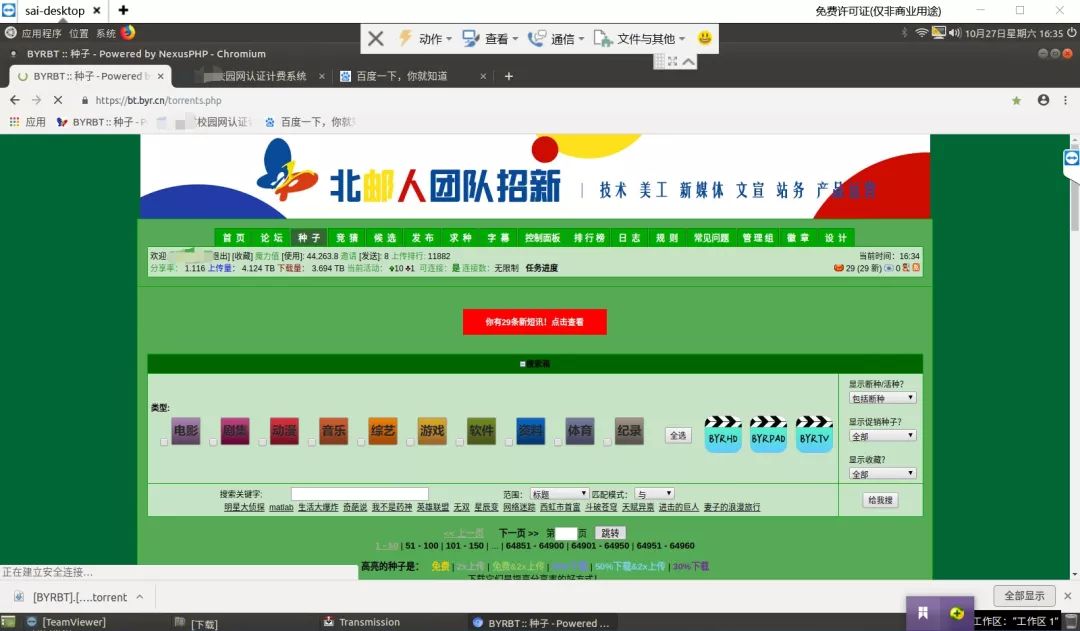This screenshot has width=1080, height=631.
Task: Click the browser back arrow
Action: 14,100
